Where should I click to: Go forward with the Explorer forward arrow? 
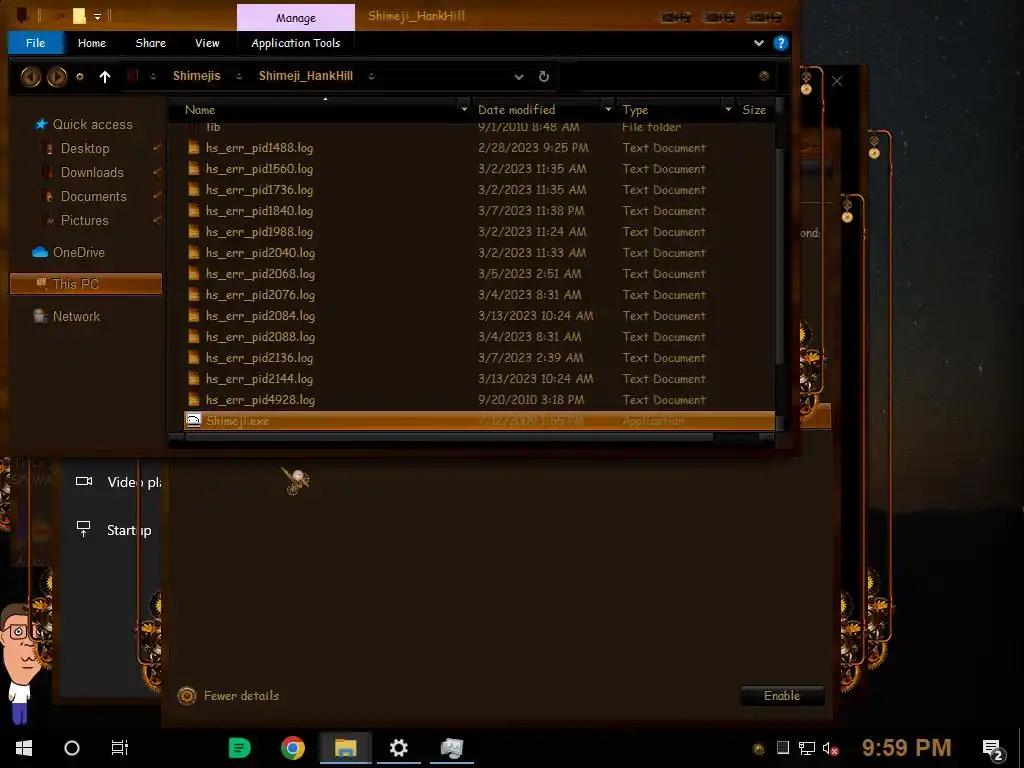57,76
